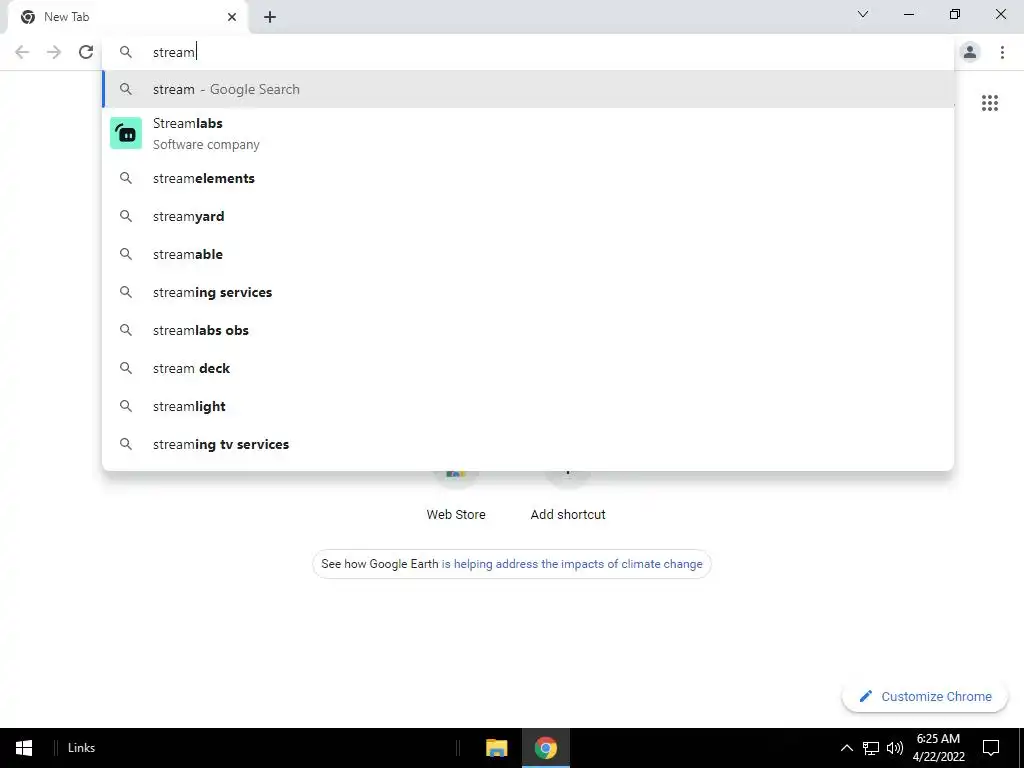Pick the streaming tv services suggestion
1024x768 pixels.
coord(528,444)
